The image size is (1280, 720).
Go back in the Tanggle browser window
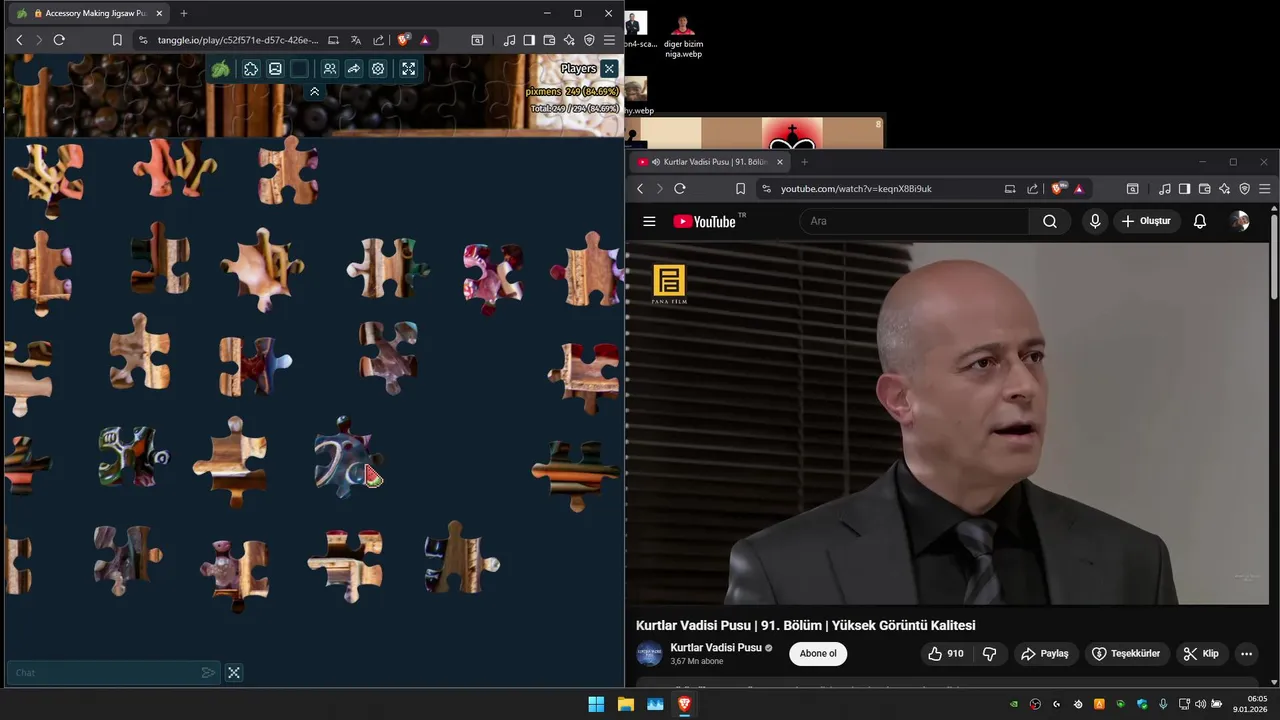click(19, 40)
